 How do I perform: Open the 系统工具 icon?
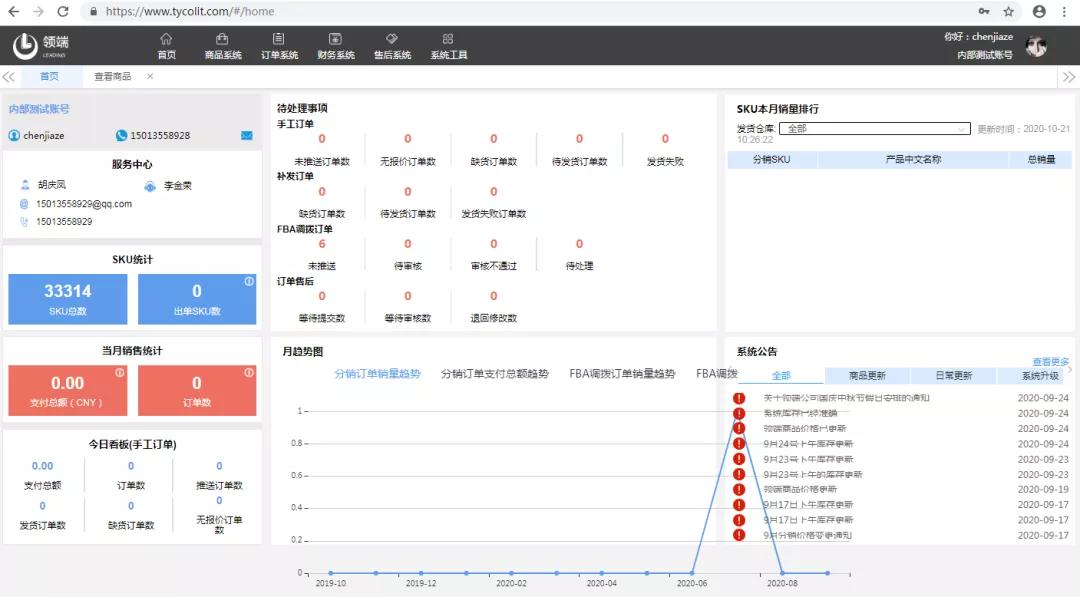[449, 41]
